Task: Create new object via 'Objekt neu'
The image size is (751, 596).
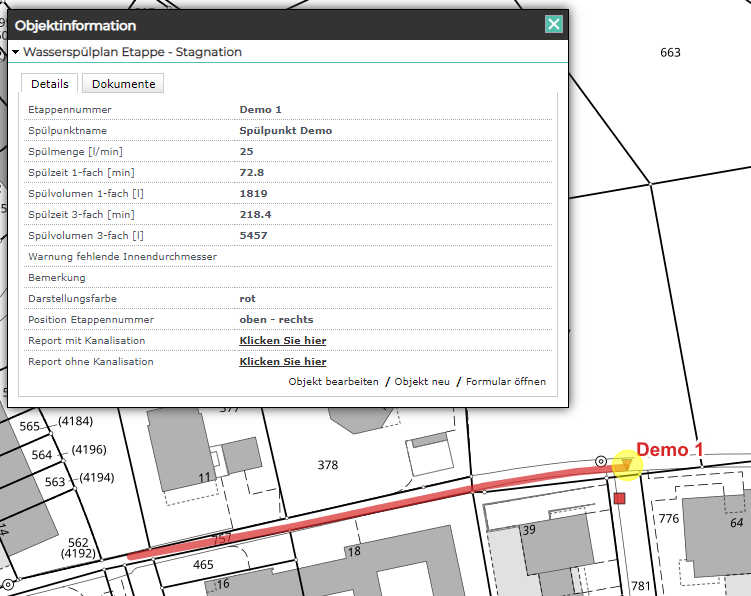Action: [420, 382]
